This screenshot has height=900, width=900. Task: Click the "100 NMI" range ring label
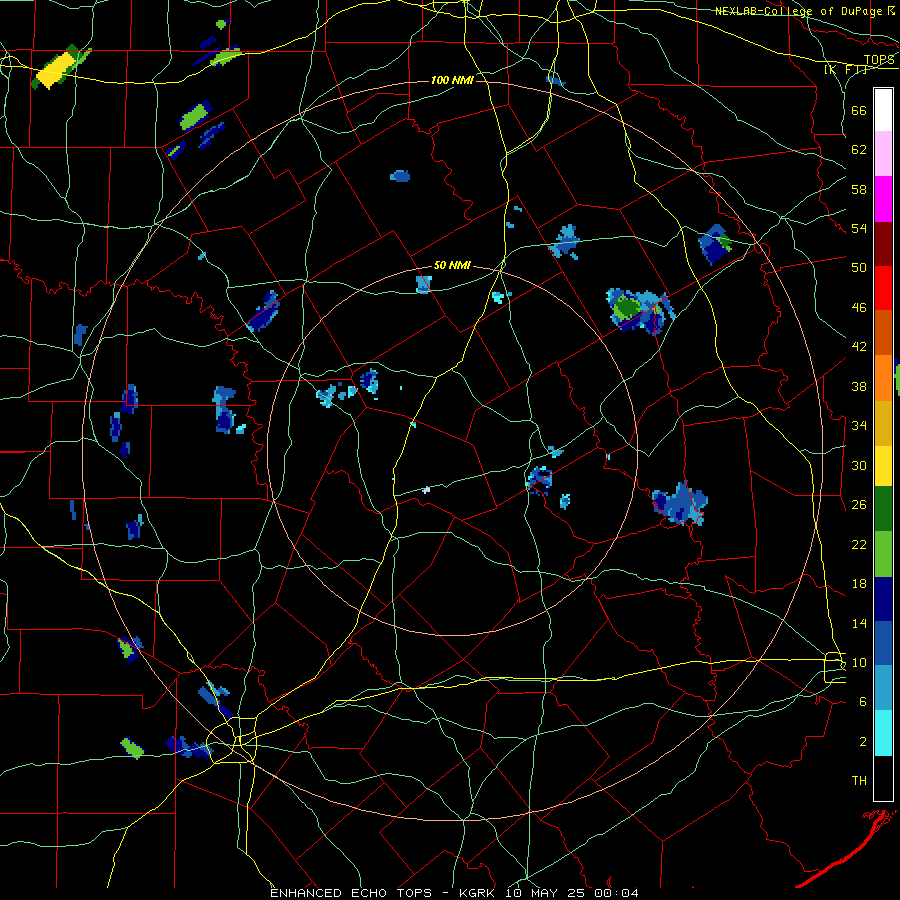click(x=452, y=80)
